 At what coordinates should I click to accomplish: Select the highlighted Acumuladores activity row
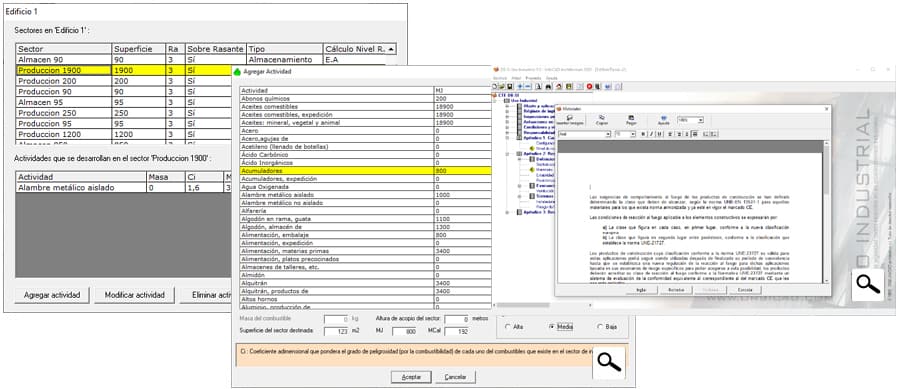(x=366, y=171)
